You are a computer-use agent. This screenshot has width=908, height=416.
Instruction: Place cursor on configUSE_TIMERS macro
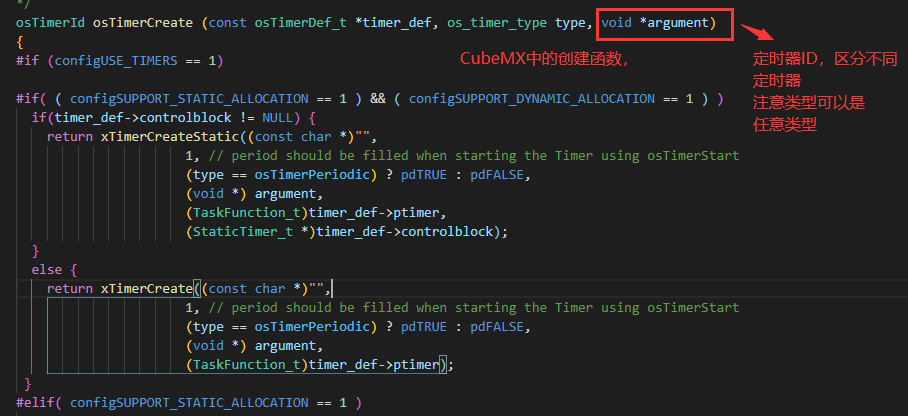coord(116,61)
